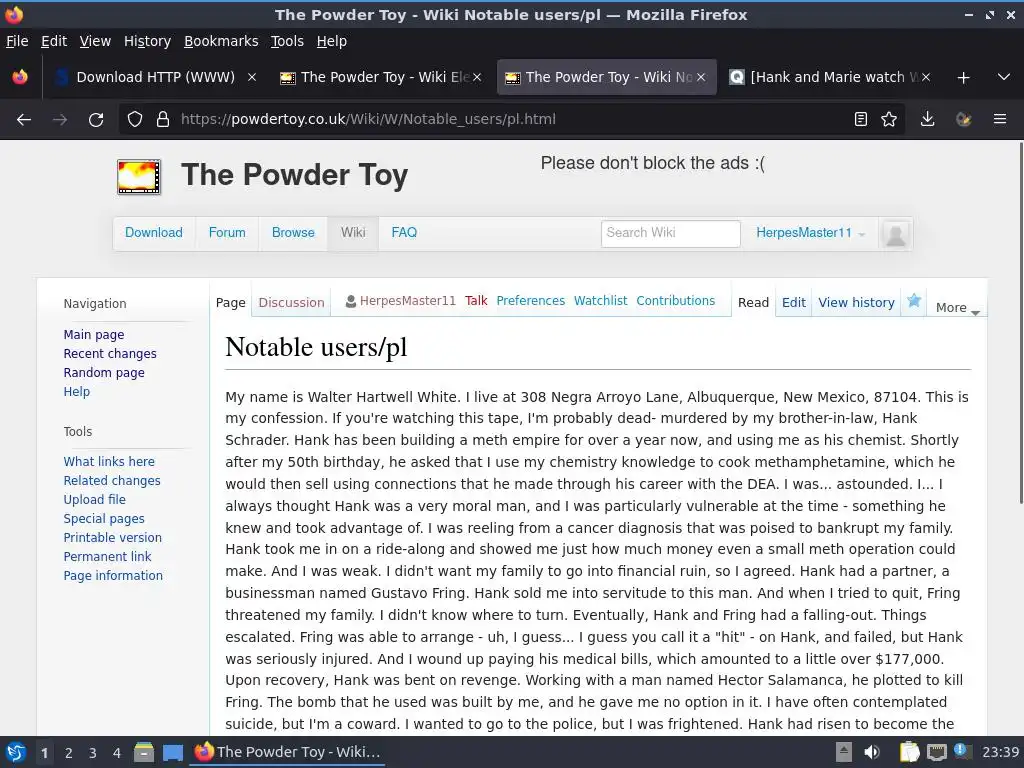
Task: Open a new tab
Action: click(x=963, y=78)
